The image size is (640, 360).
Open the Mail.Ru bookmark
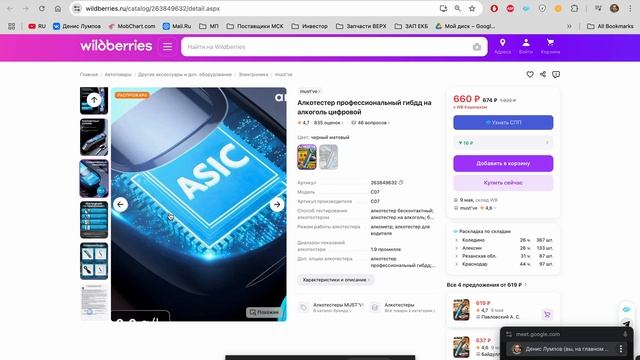(x=177, y=26)
